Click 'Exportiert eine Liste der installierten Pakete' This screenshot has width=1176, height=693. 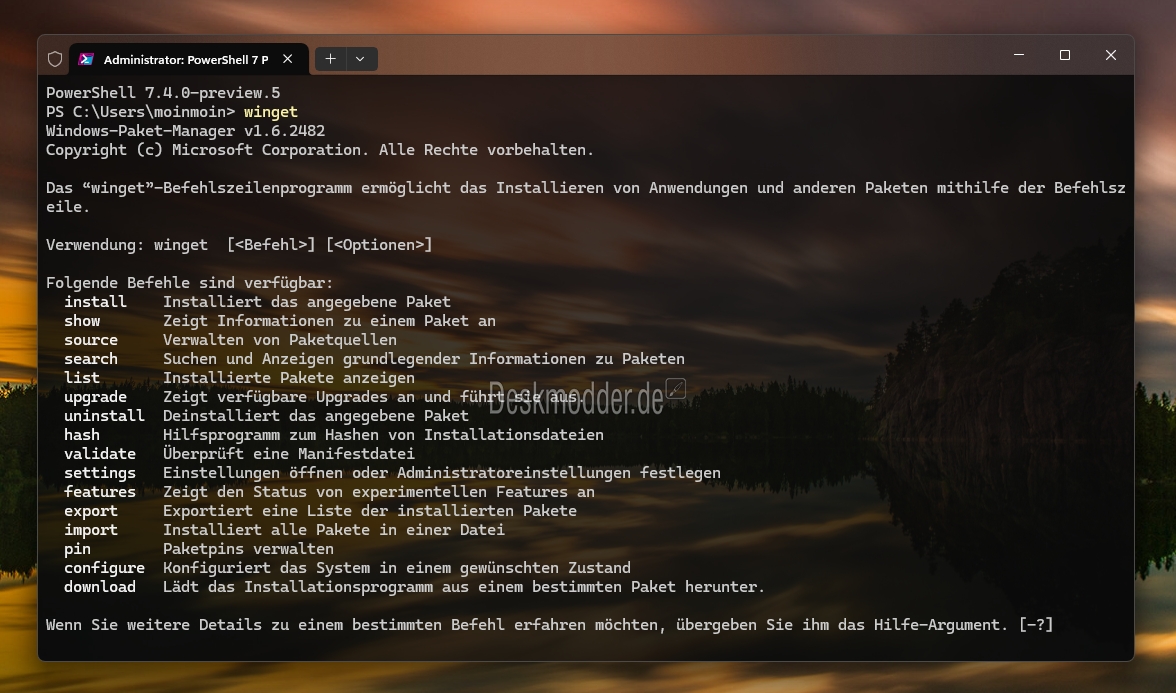coord(370,511)
